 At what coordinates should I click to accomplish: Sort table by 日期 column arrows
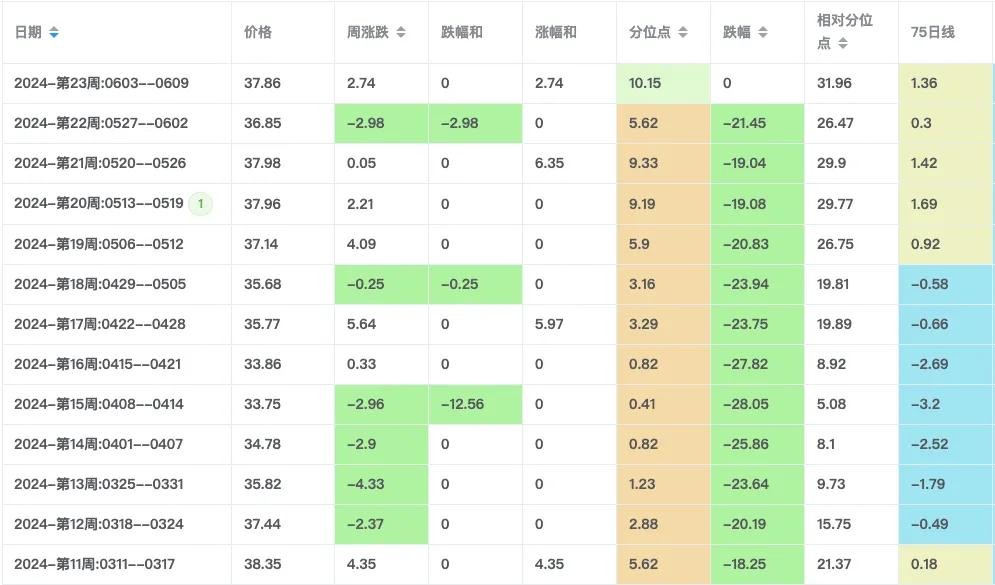54,33
